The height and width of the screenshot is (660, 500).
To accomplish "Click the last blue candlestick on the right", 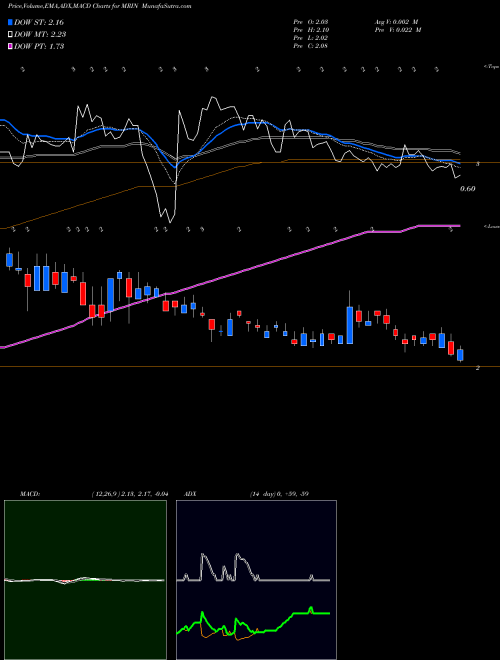I will click(460, 354).
